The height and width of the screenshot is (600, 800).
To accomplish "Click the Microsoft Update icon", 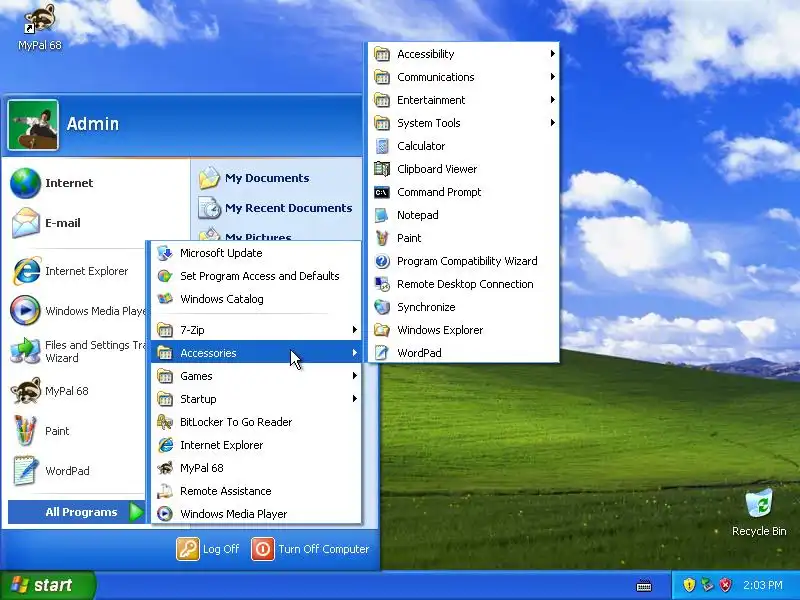I will point(165,253).
